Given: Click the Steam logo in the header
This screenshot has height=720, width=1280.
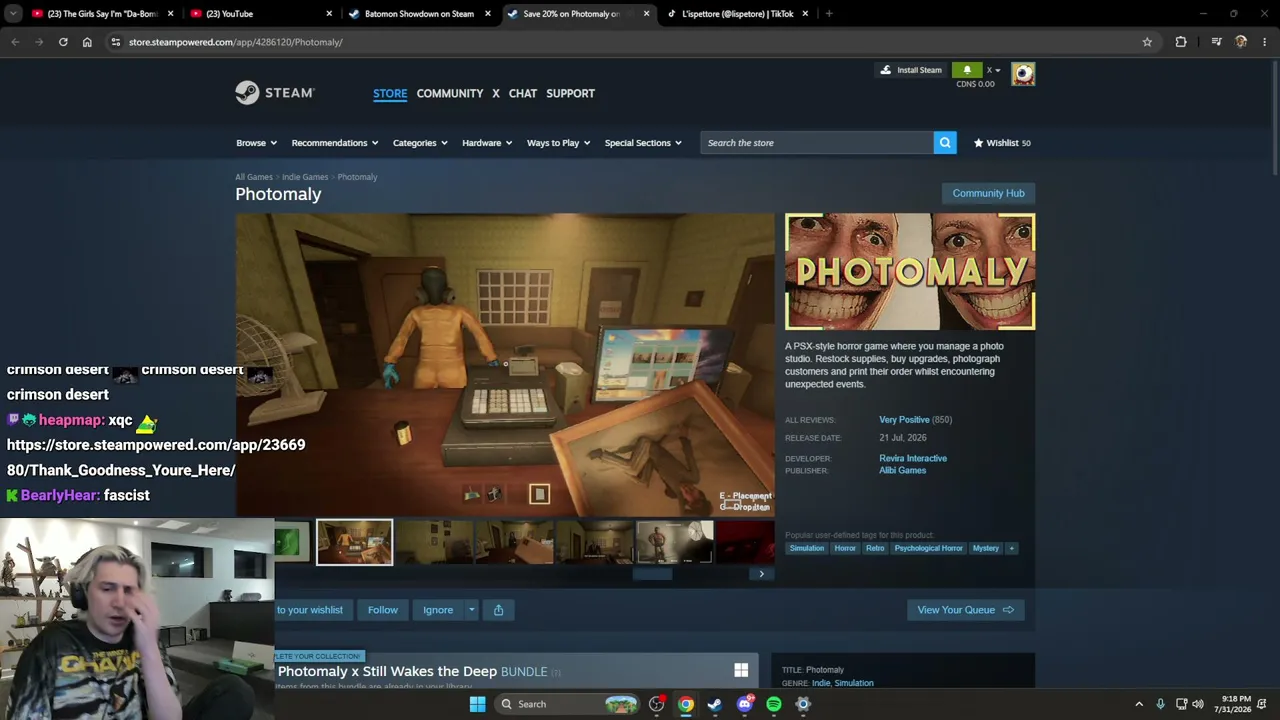Looking at the screenshot, I should [275, 93].
